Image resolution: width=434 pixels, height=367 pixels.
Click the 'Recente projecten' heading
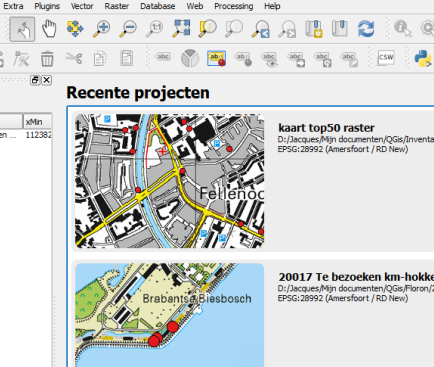138,93
